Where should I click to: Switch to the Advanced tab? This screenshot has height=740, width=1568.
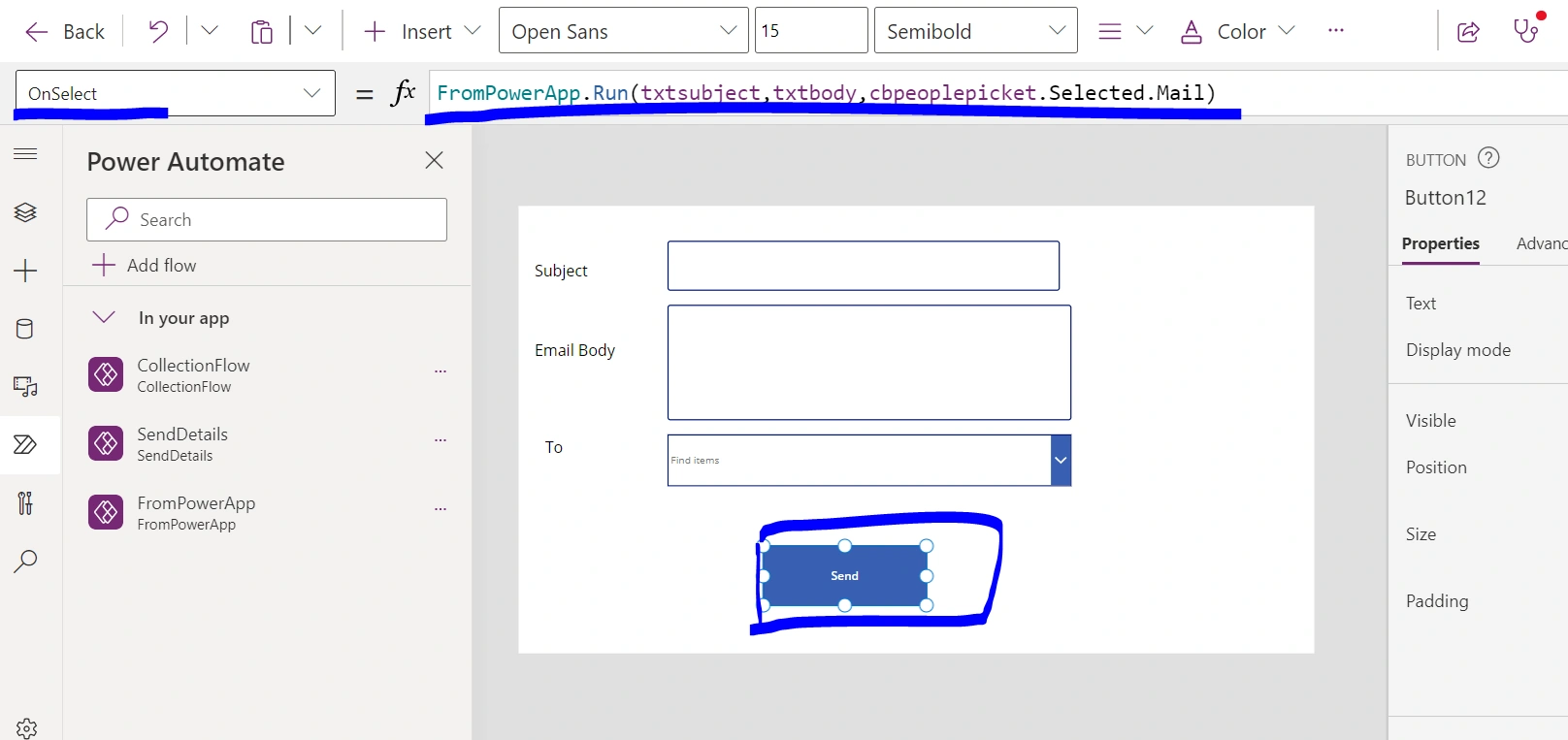(1542, 243)
